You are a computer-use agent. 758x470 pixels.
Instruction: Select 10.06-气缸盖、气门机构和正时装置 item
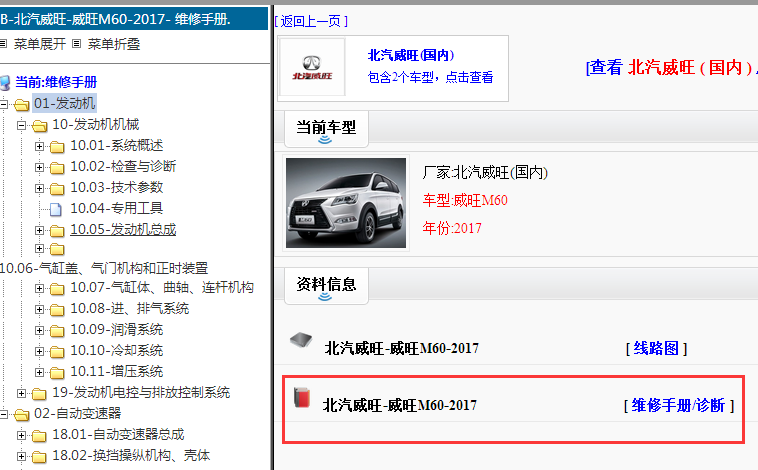104,268
